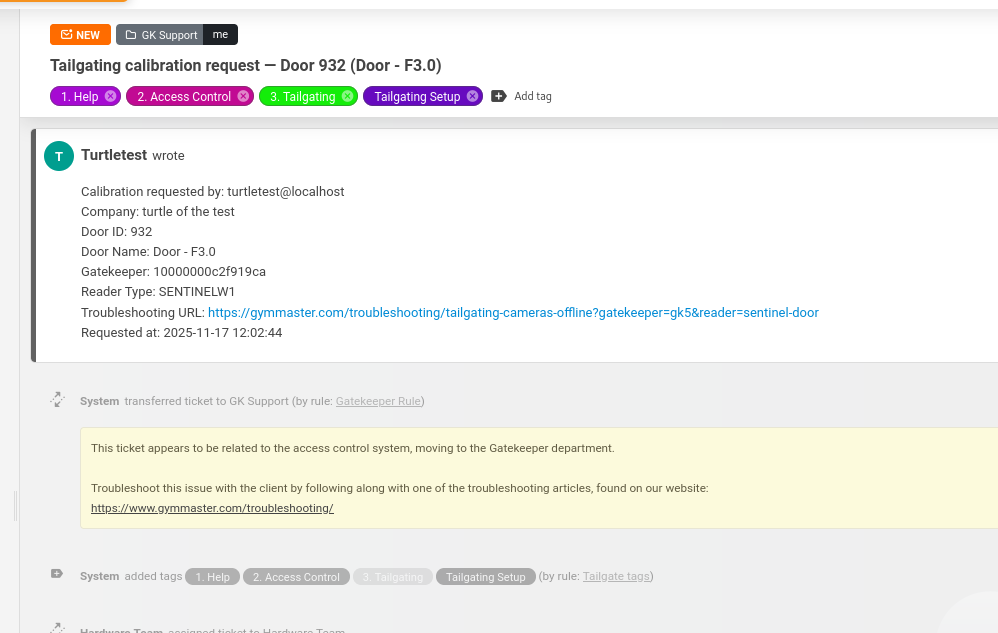Open the "Tailgate tags" rule link

click(616, 577)
